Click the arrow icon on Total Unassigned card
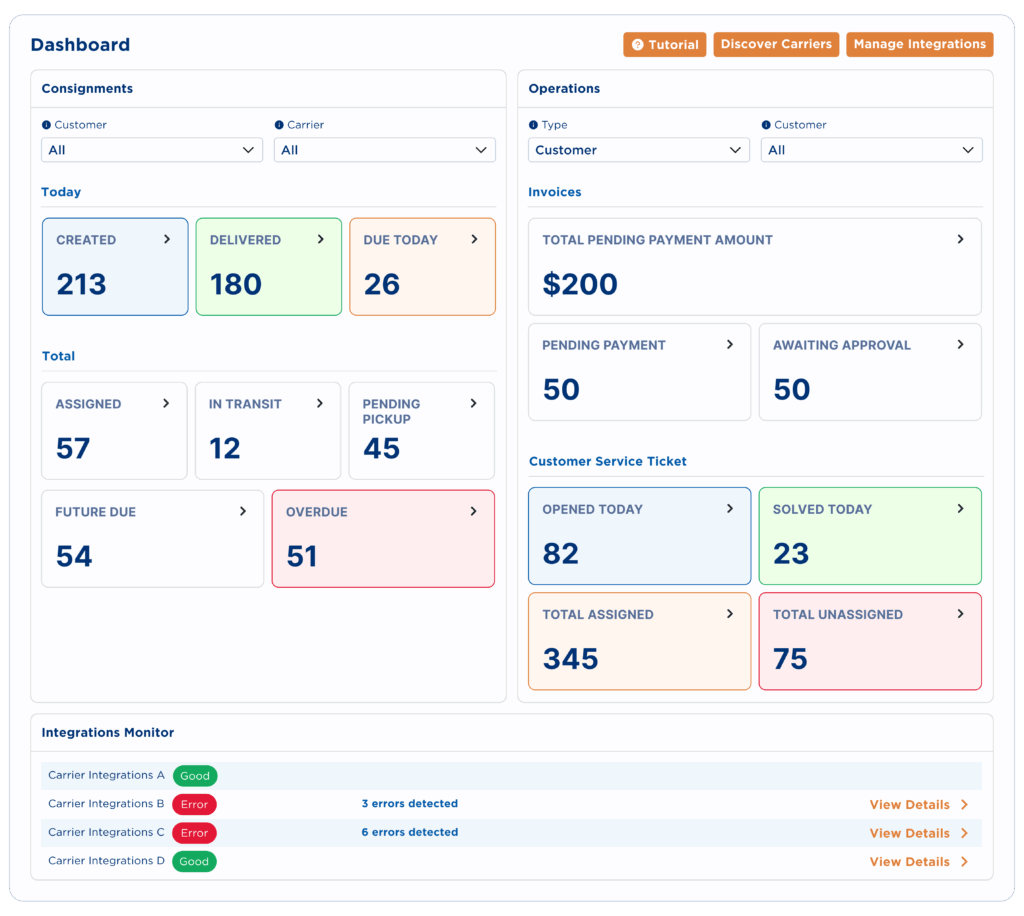The image size is (1024, 916). point(960,614)
